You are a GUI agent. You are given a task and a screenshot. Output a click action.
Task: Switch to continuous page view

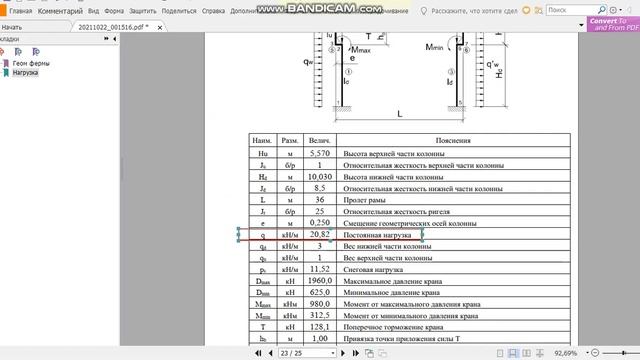[513, 353]
